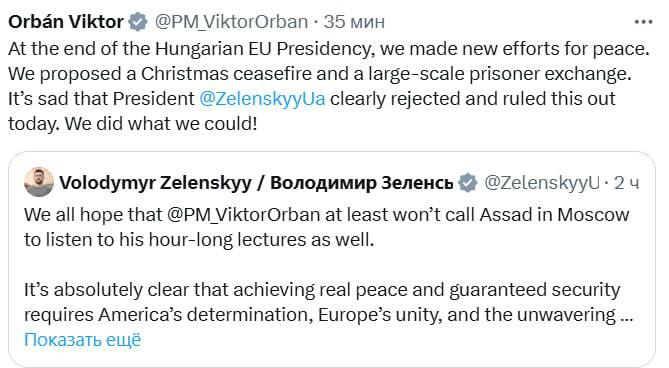Open the three-dot more options menu
The width and height of the screenshot is (669, 368).
[644, 22]
